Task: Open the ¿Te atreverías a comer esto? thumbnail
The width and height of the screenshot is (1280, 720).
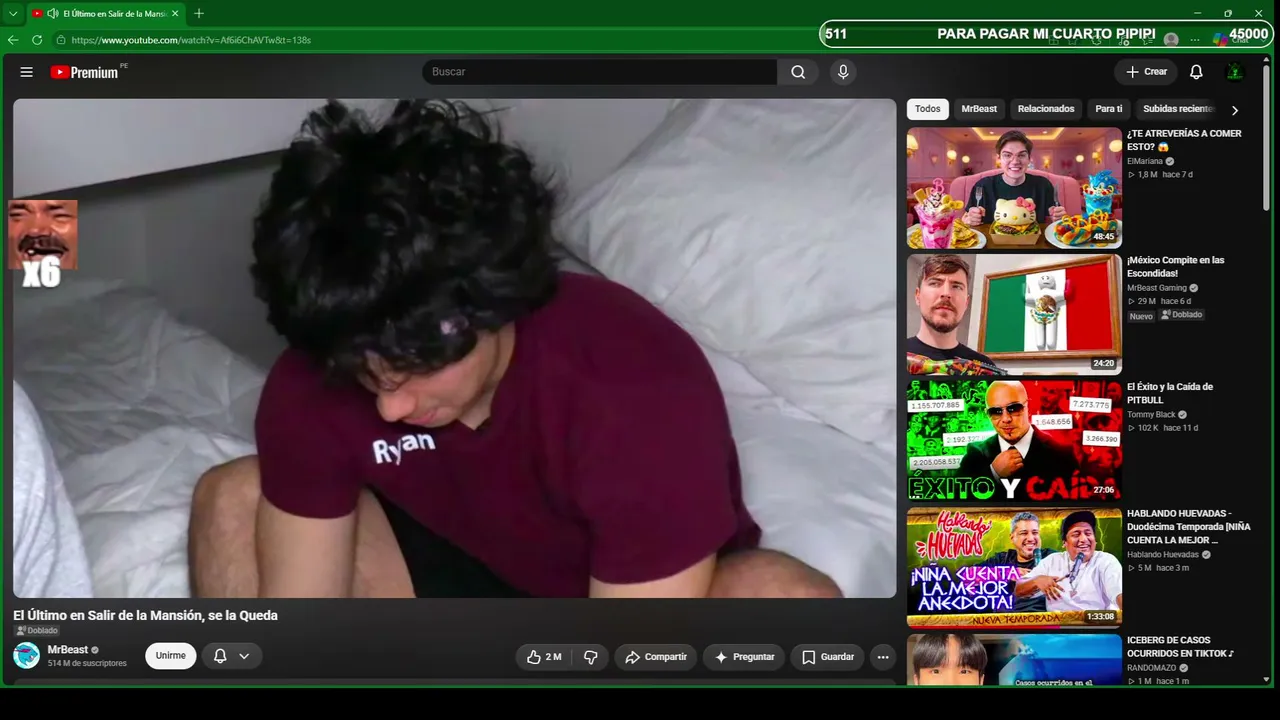Action: pyautogui.click(x=1014, y=188)
